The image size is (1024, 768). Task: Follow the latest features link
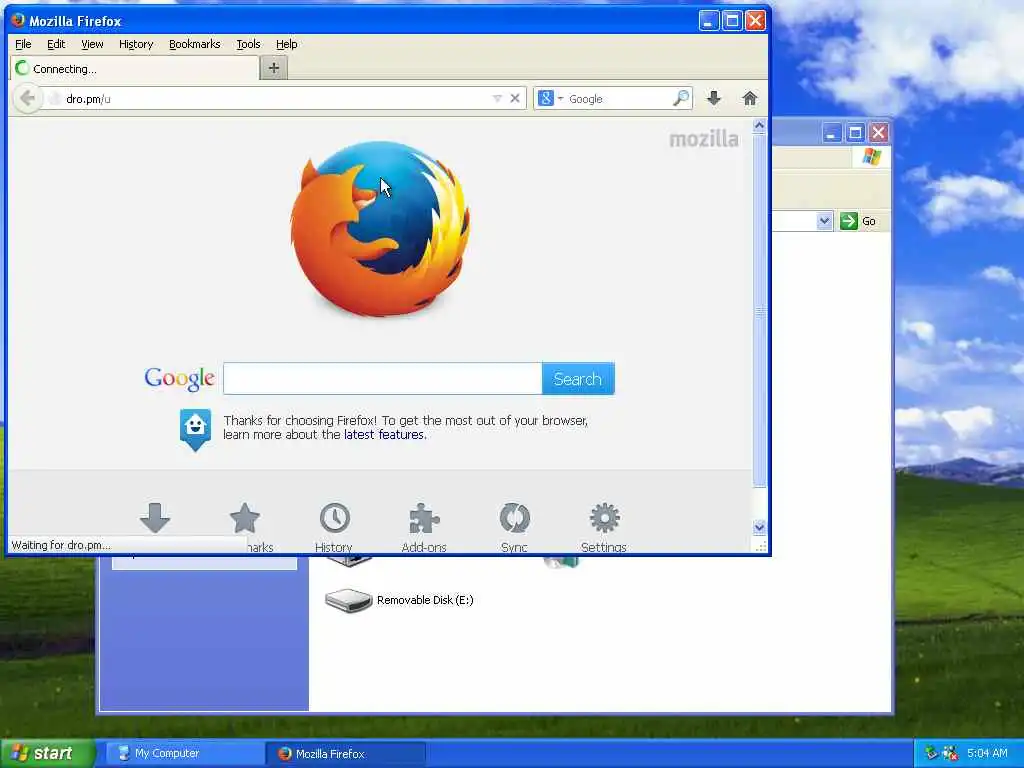tap(384, 435)
